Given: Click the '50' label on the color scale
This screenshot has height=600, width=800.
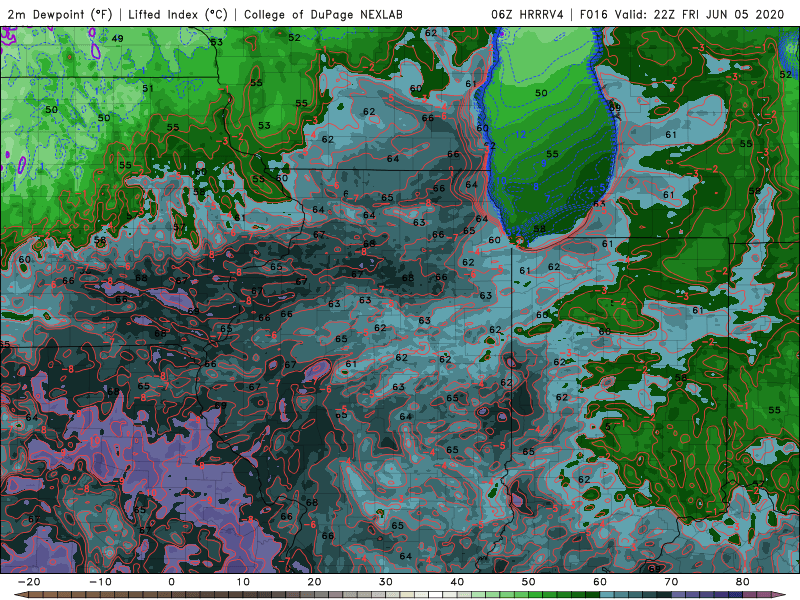Looking at the screenshot, I should 529,582.
